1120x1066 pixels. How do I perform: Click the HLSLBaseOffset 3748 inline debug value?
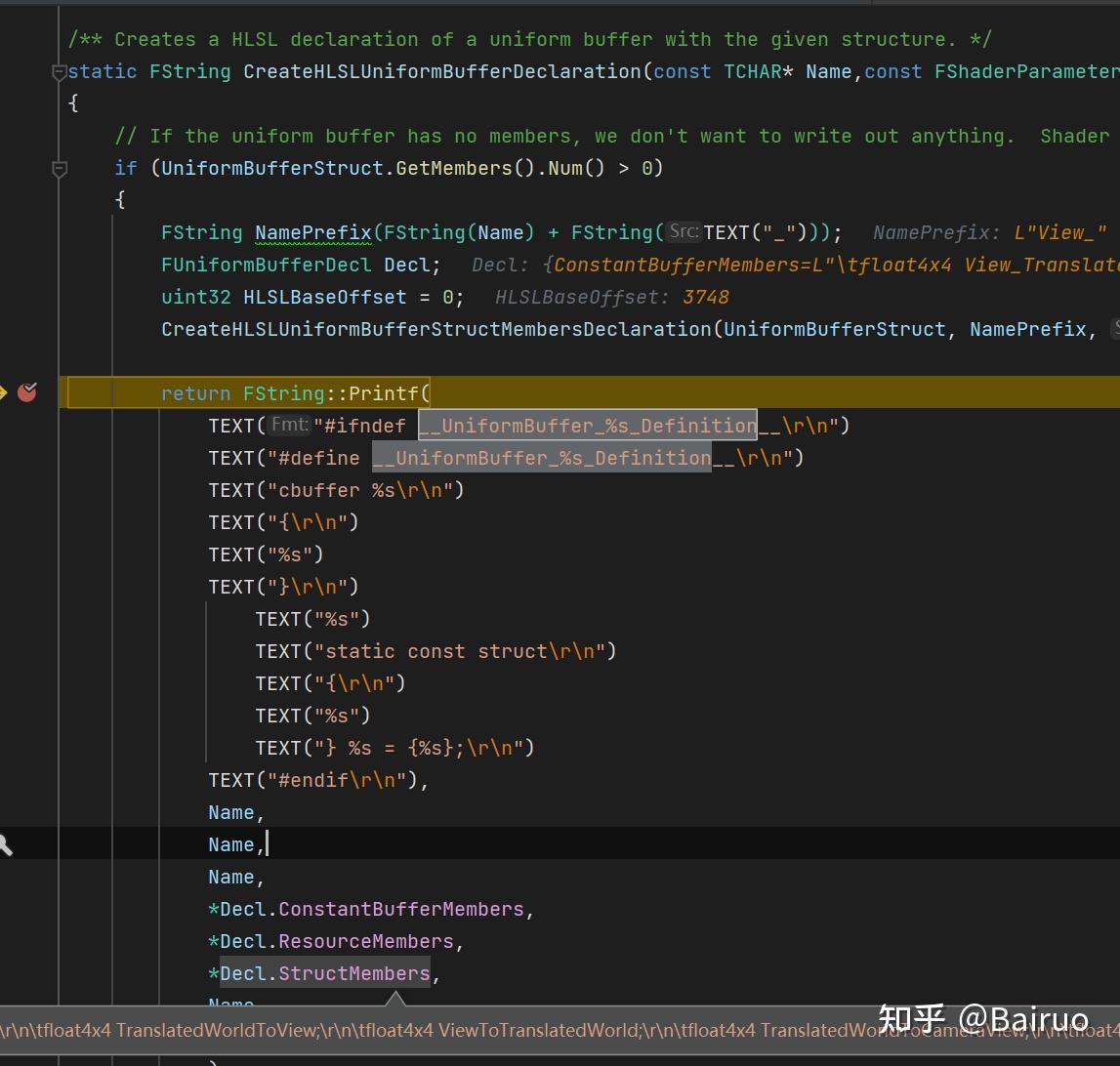[x=611, y=297]
